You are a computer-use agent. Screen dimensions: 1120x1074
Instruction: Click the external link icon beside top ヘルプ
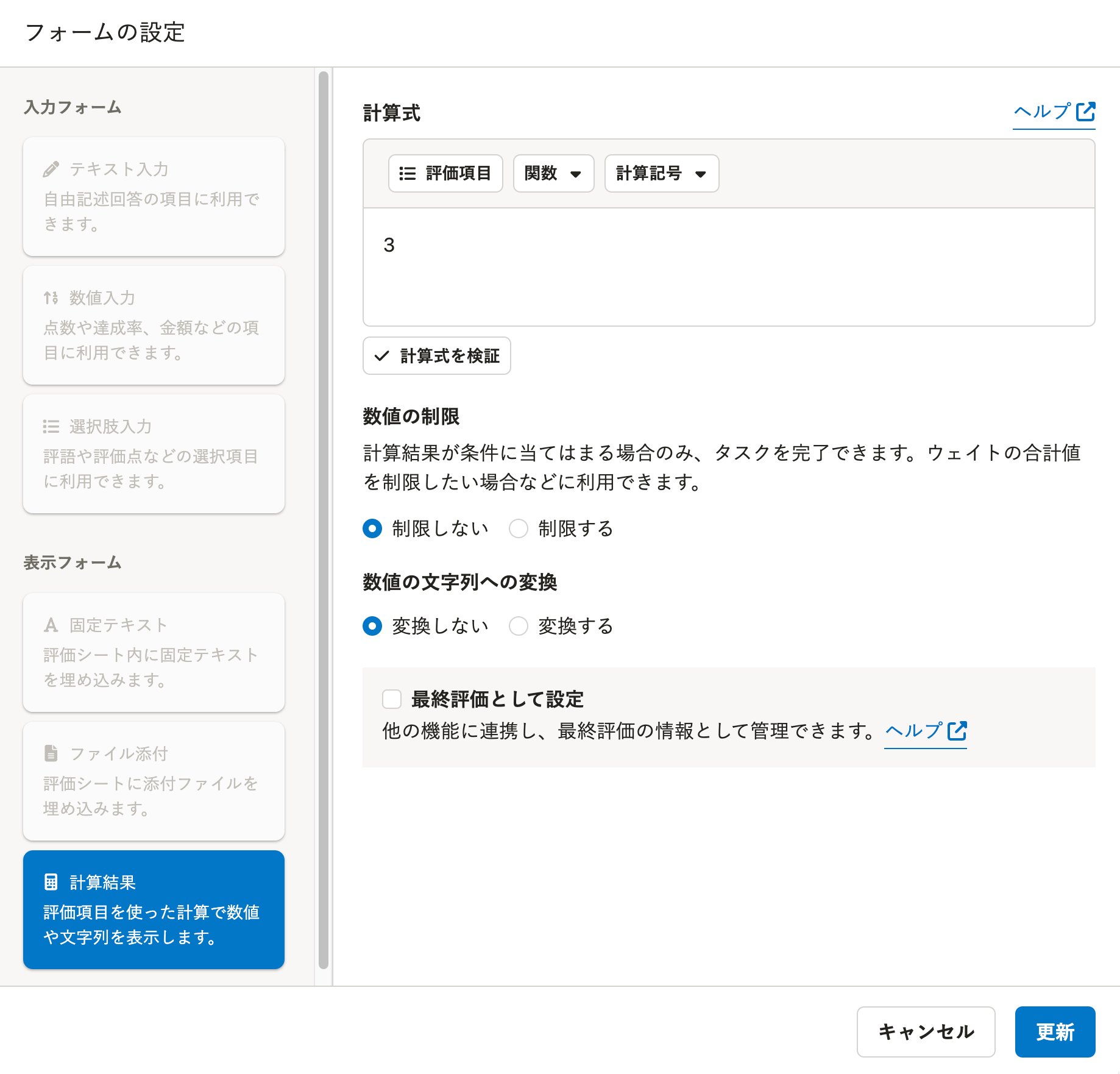pos(1085,112)
